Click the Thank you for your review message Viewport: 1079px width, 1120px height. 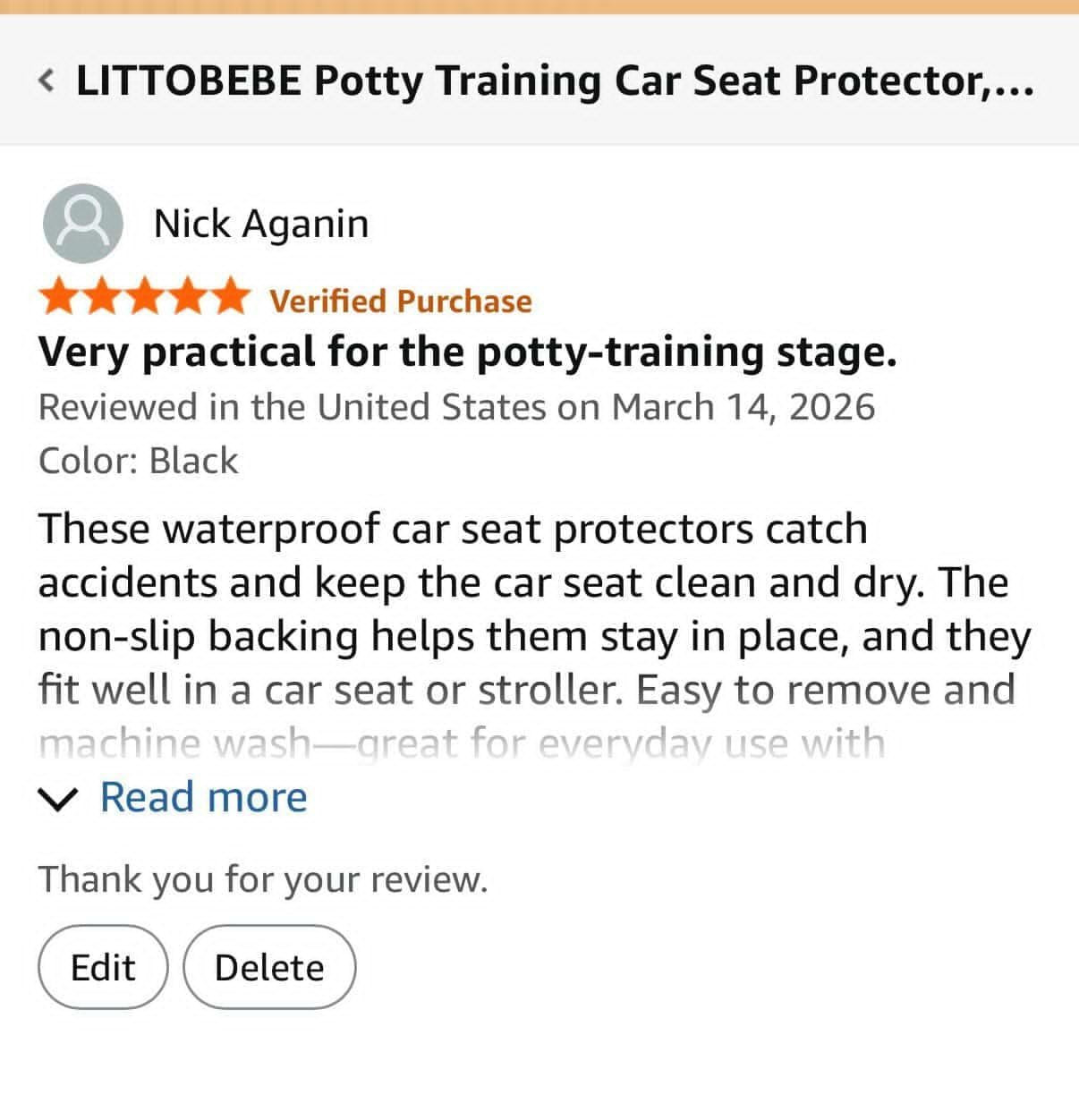pos(263,879)
